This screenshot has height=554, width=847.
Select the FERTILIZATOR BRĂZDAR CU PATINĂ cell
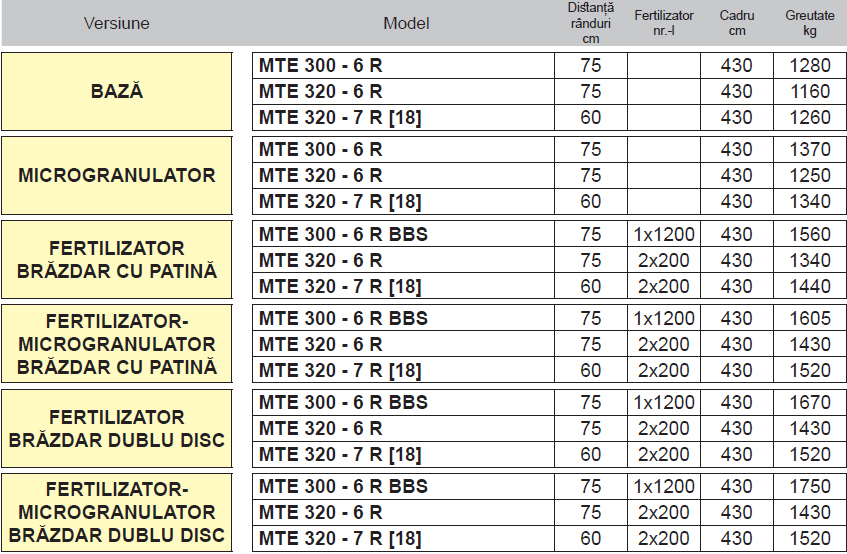coord(117,259)
